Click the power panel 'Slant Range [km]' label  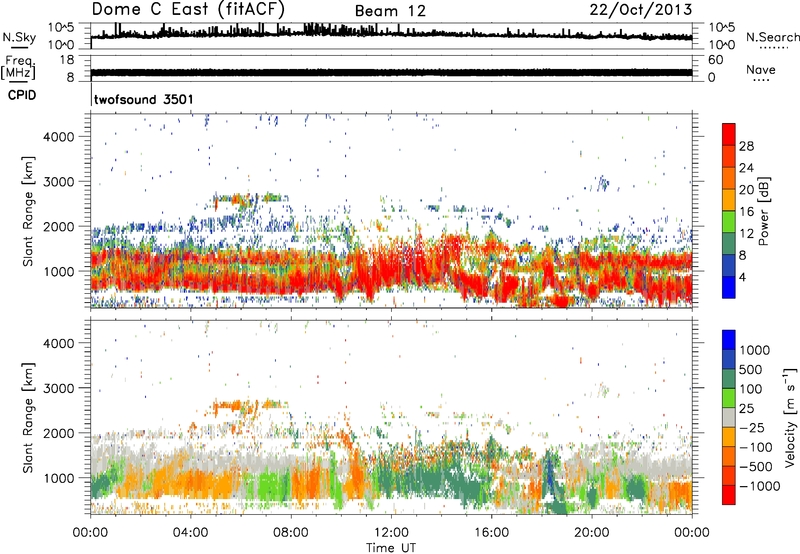click(x=28, y=211)
